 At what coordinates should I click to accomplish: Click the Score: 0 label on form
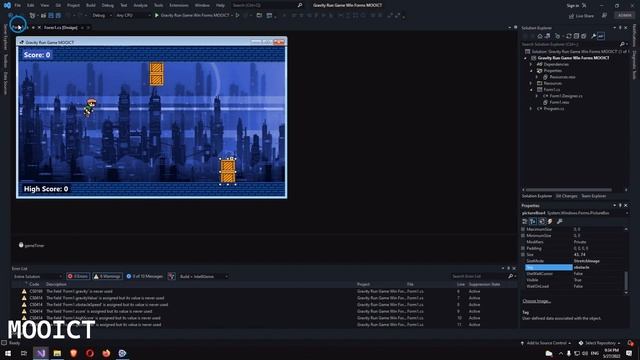tap(37, 55)
